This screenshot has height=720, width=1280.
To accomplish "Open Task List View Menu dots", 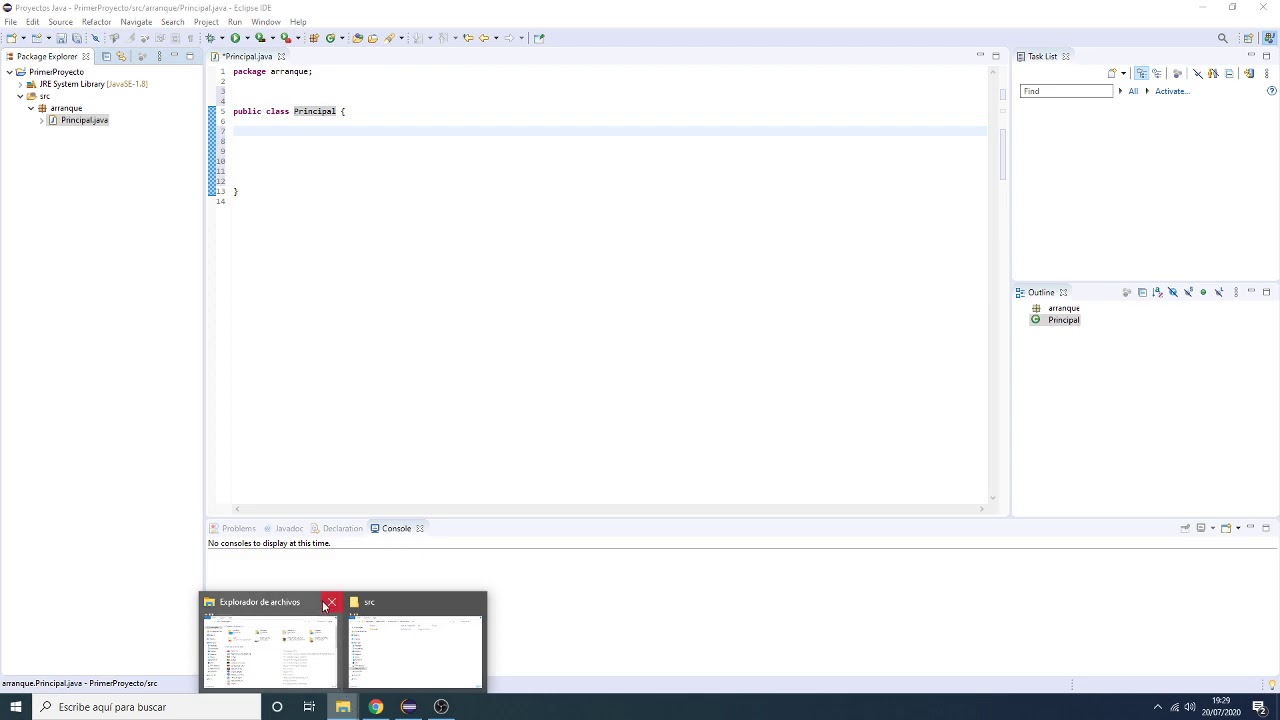I will tap(1267, 73).
